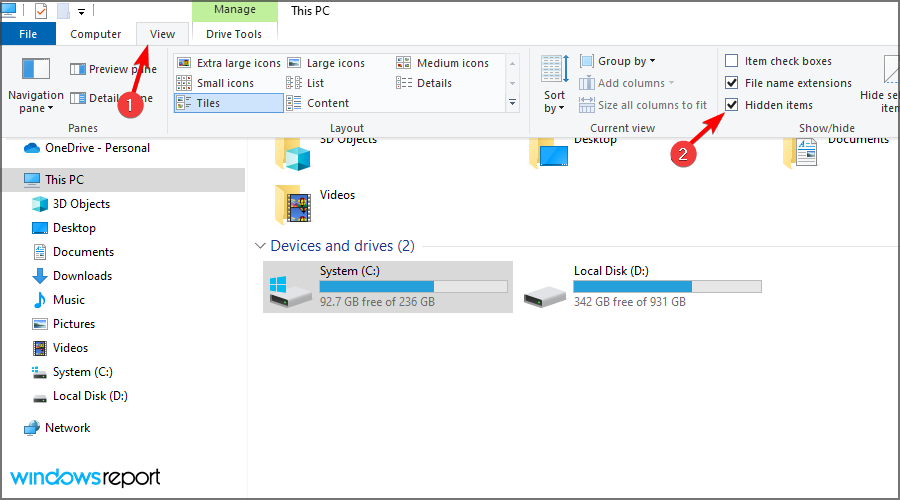The width and height of the screenshot is (900, 500).
Task: Select Content layout
Action: tap(318, 103)
